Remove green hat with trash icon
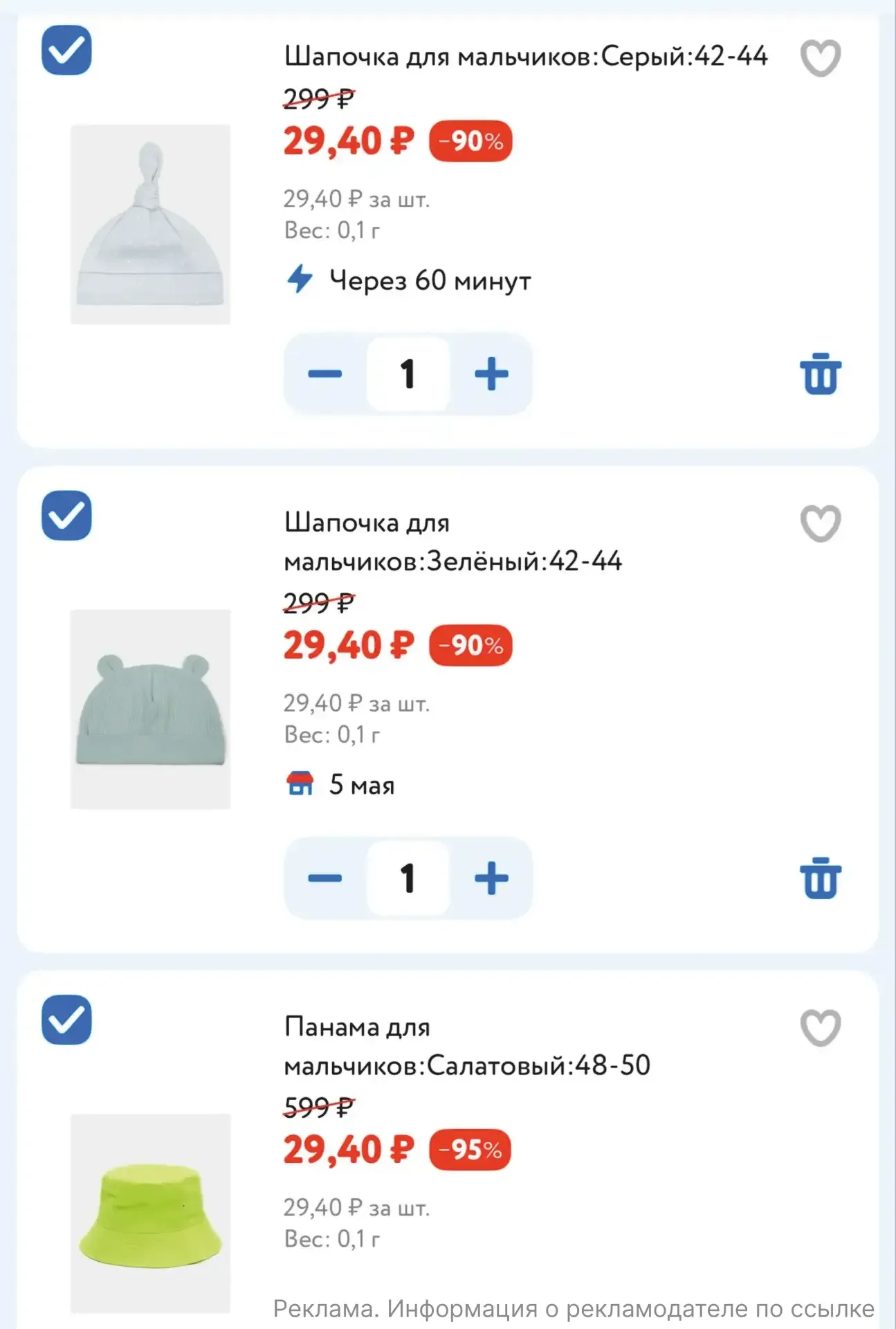The image size is (896, 1329). pos(821,878)
